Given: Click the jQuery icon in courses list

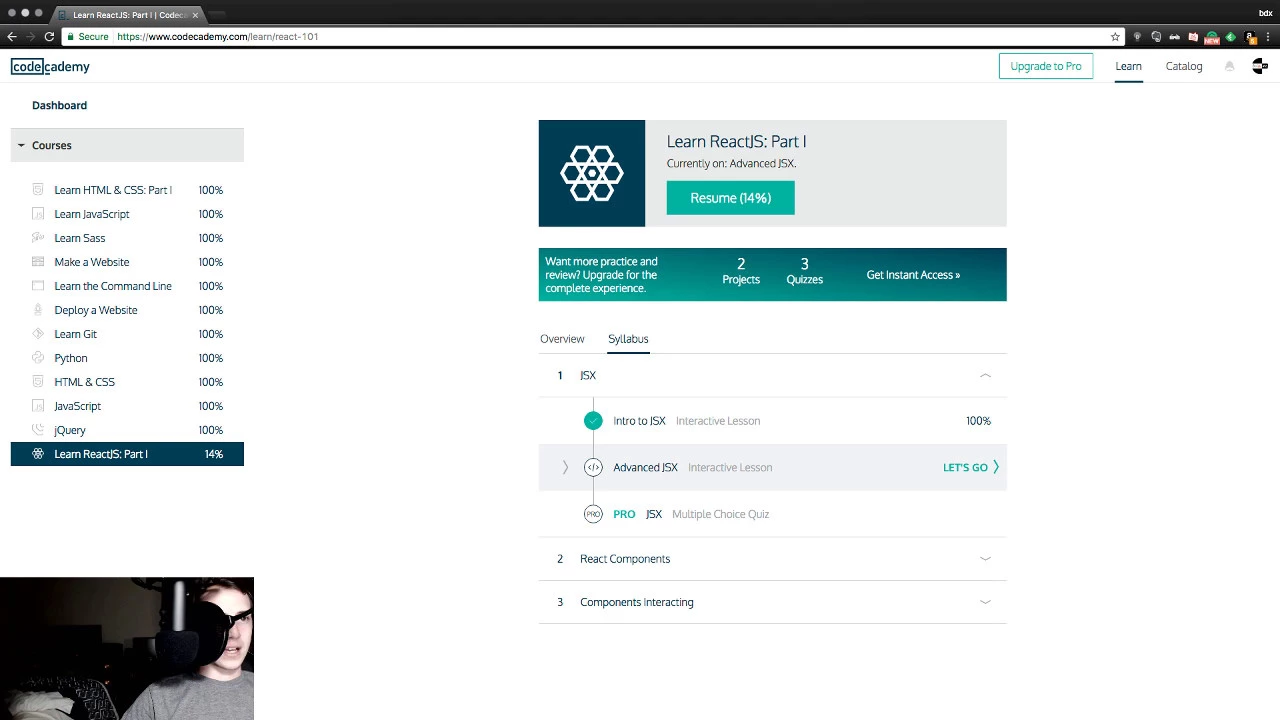Looking at the screenshot, I should 38,430.
